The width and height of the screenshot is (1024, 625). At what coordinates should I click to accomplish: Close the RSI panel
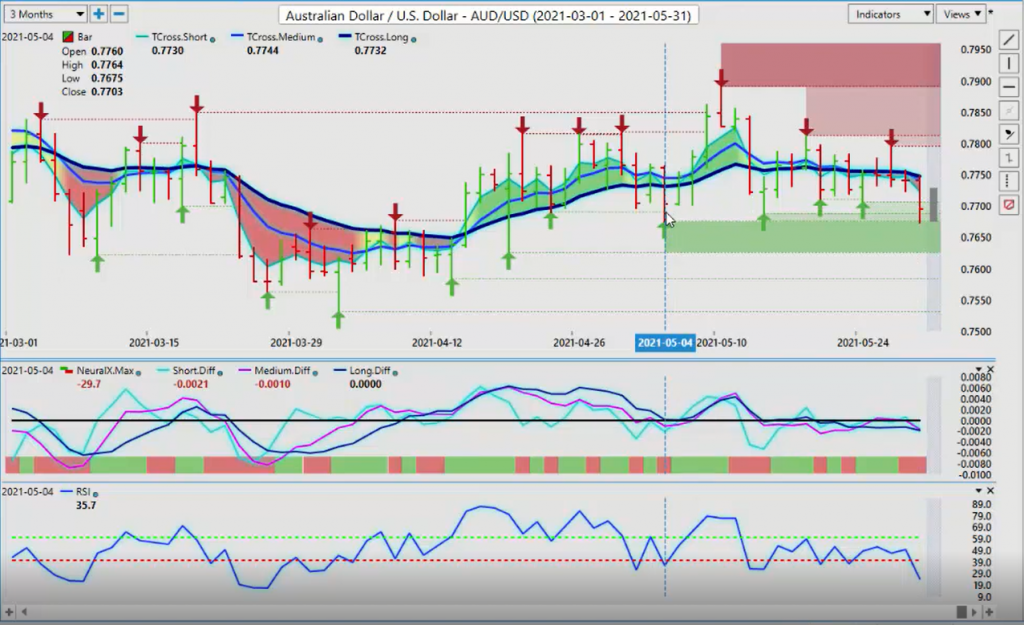pos(990,491)
